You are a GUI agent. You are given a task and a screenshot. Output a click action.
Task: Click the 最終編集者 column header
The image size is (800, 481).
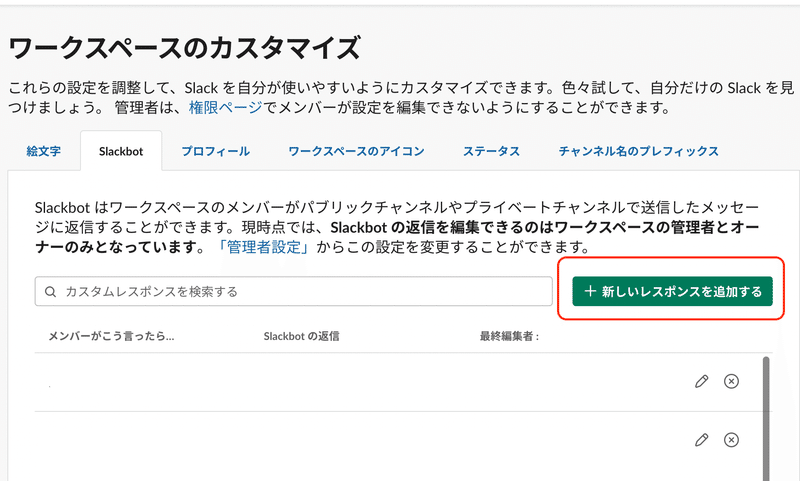509,336
